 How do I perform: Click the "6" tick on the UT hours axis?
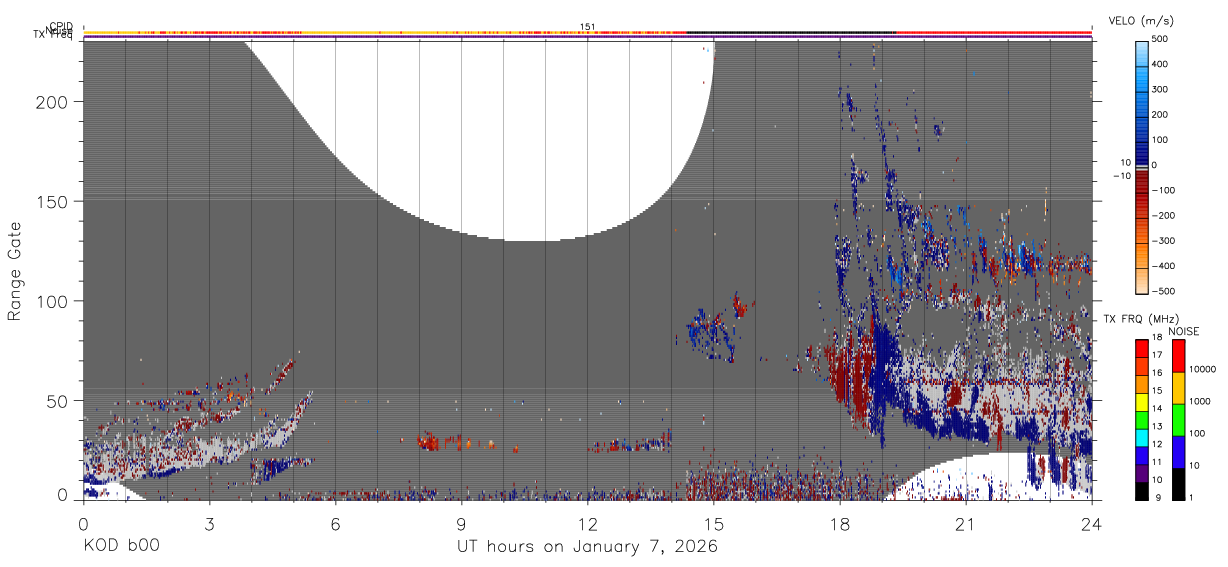[x=335, y=524]
